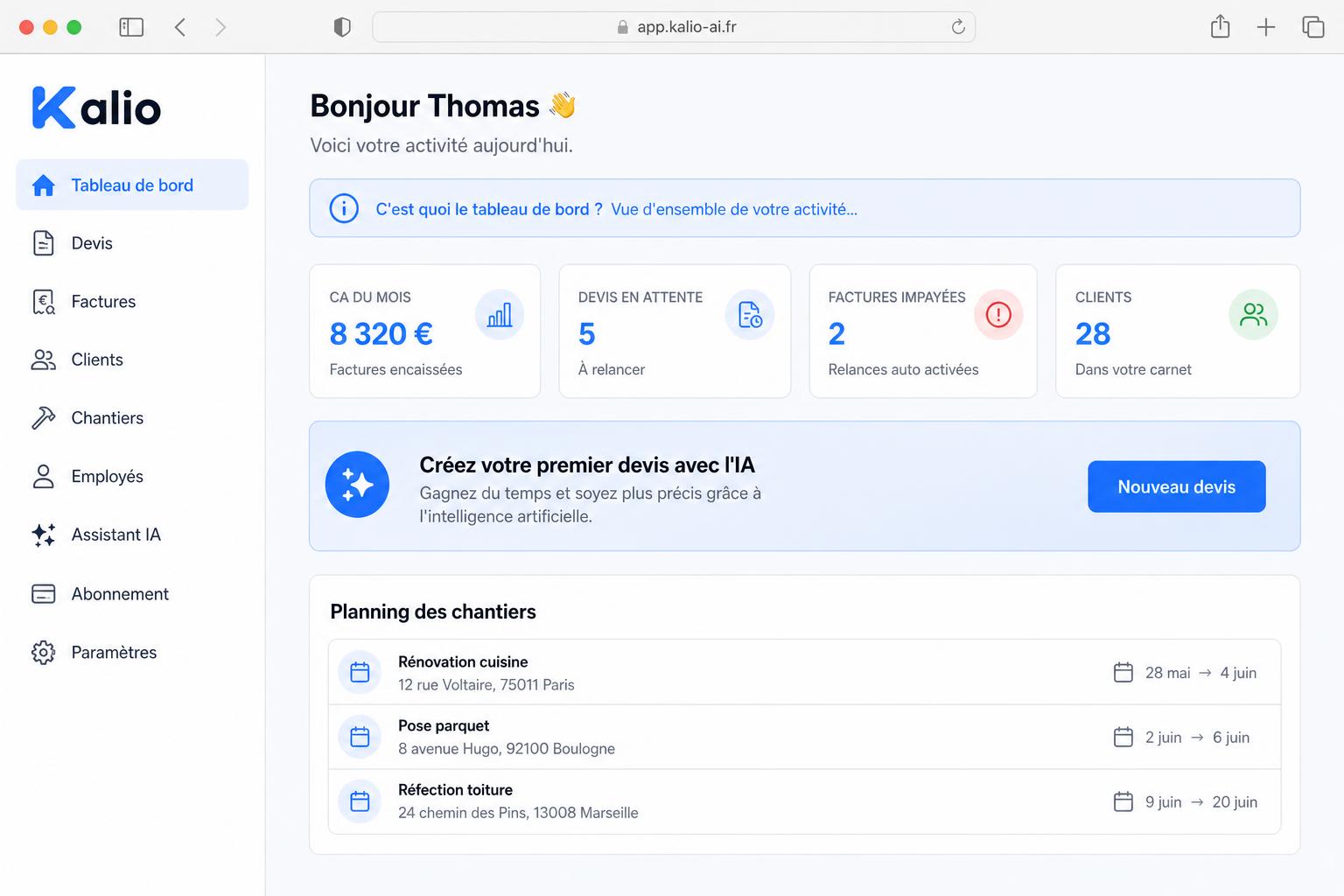Click the calendar icon beside 2 juin date
Screen dimensions: 1344x896
point(1123,737)
